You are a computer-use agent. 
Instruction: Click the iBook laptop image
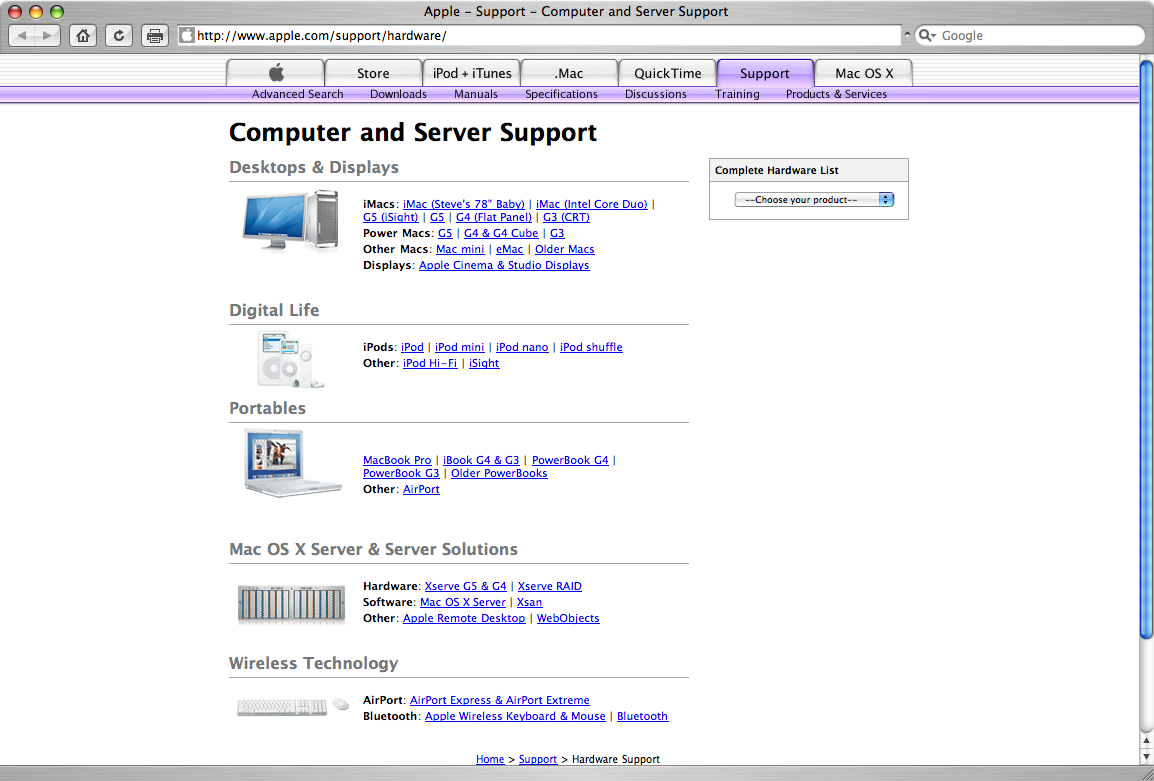(x=292, y=463)
